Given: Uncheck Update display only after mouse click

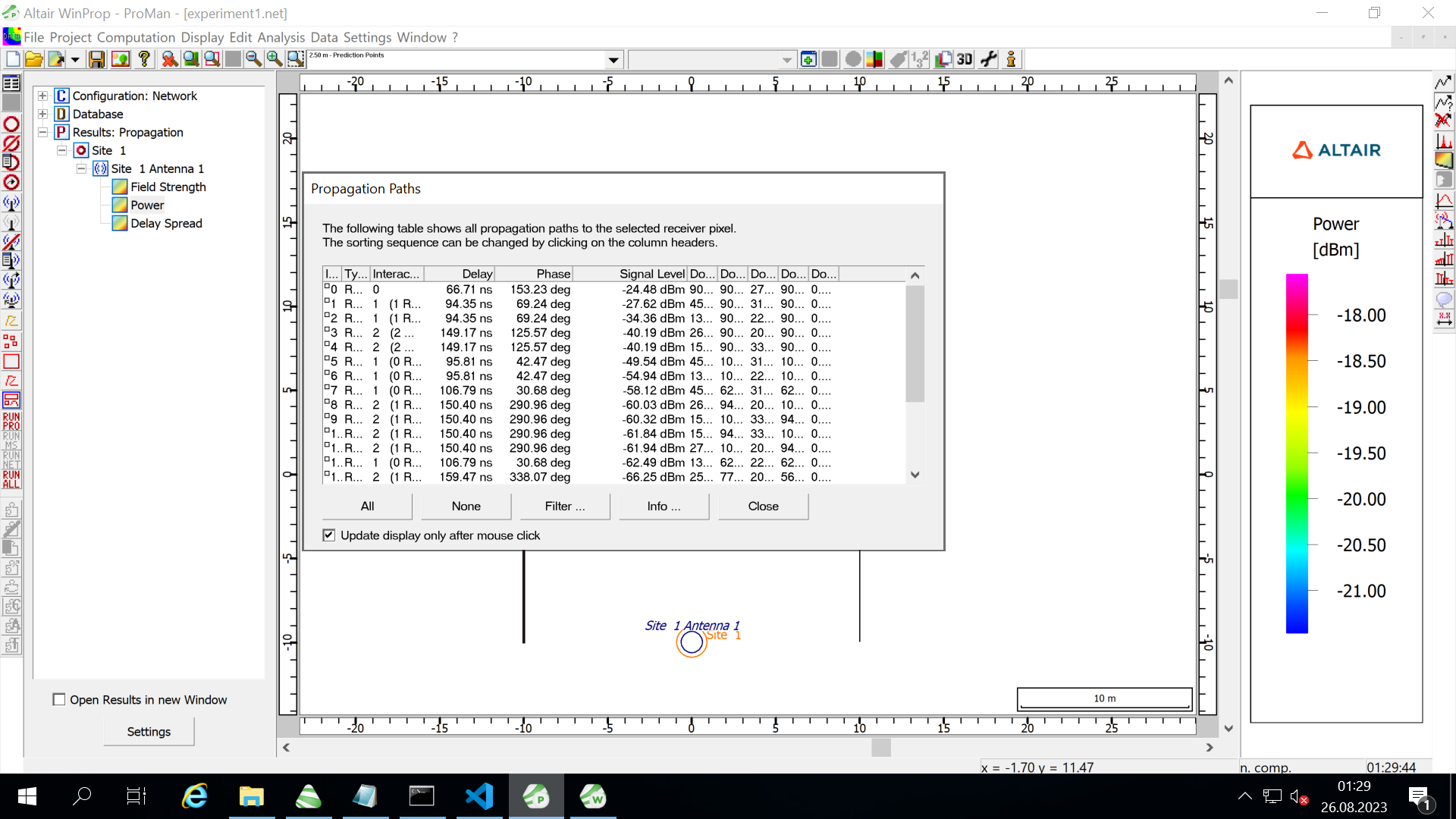Looking at the screenshot, I should [x=329, y=535].
